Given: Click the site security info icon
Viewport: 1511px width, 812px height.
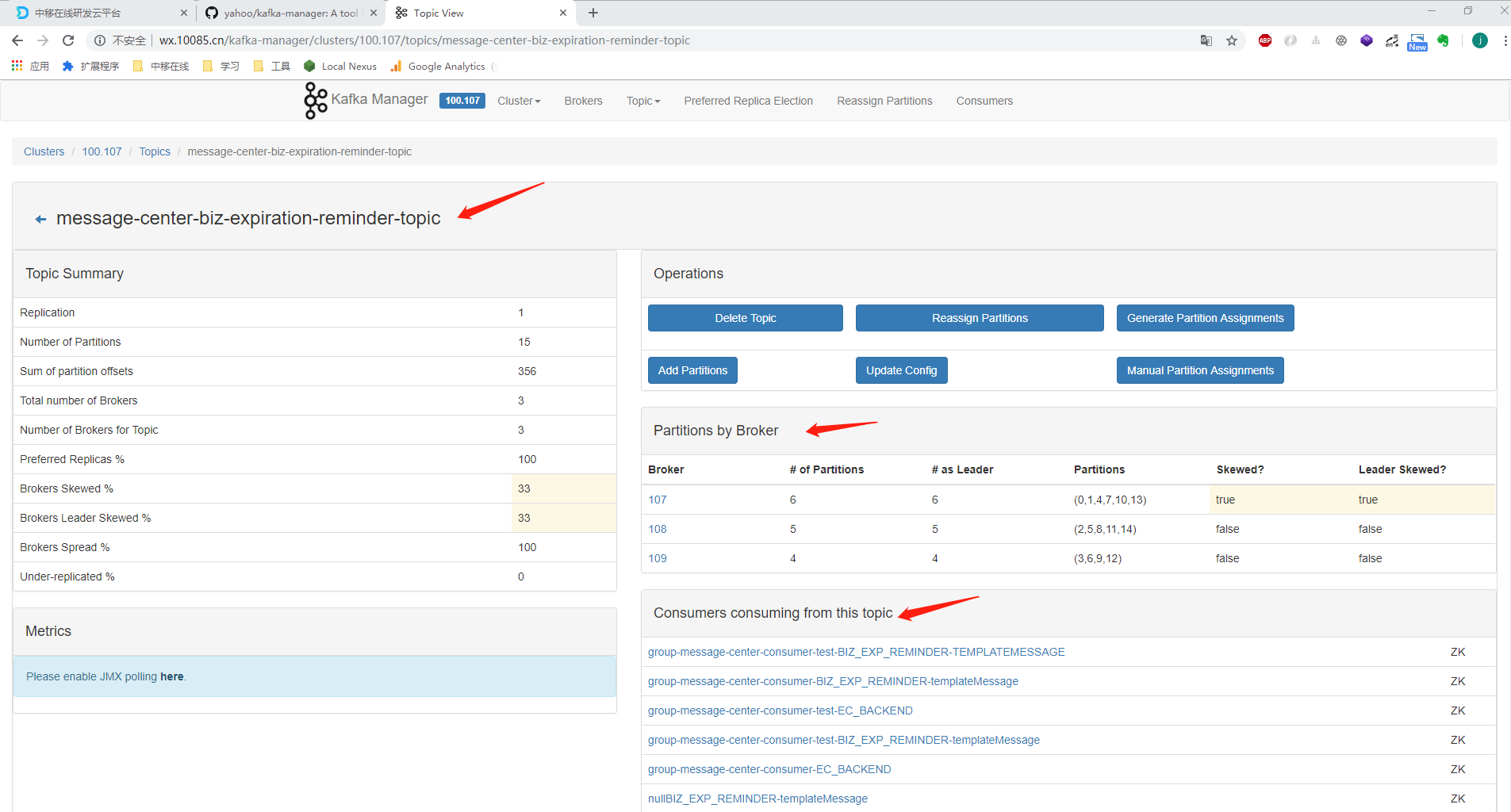Looking at the screenshot, I should coord(100,40).
